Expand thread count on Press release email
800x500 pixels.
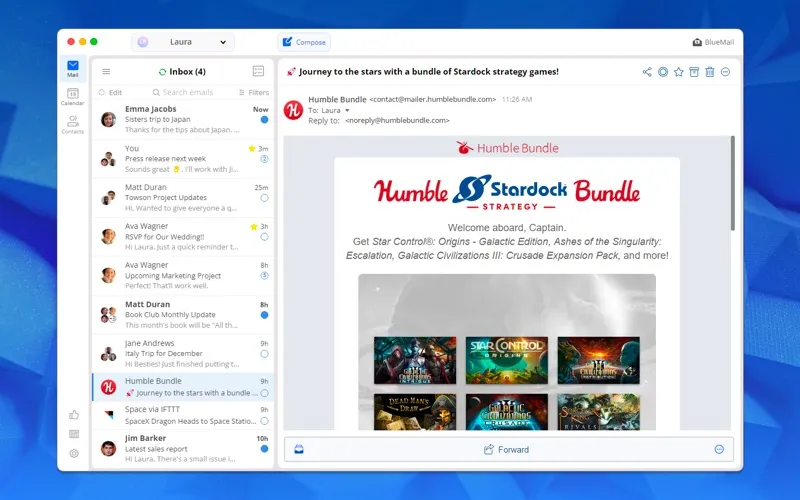click(x=264, y=159)
